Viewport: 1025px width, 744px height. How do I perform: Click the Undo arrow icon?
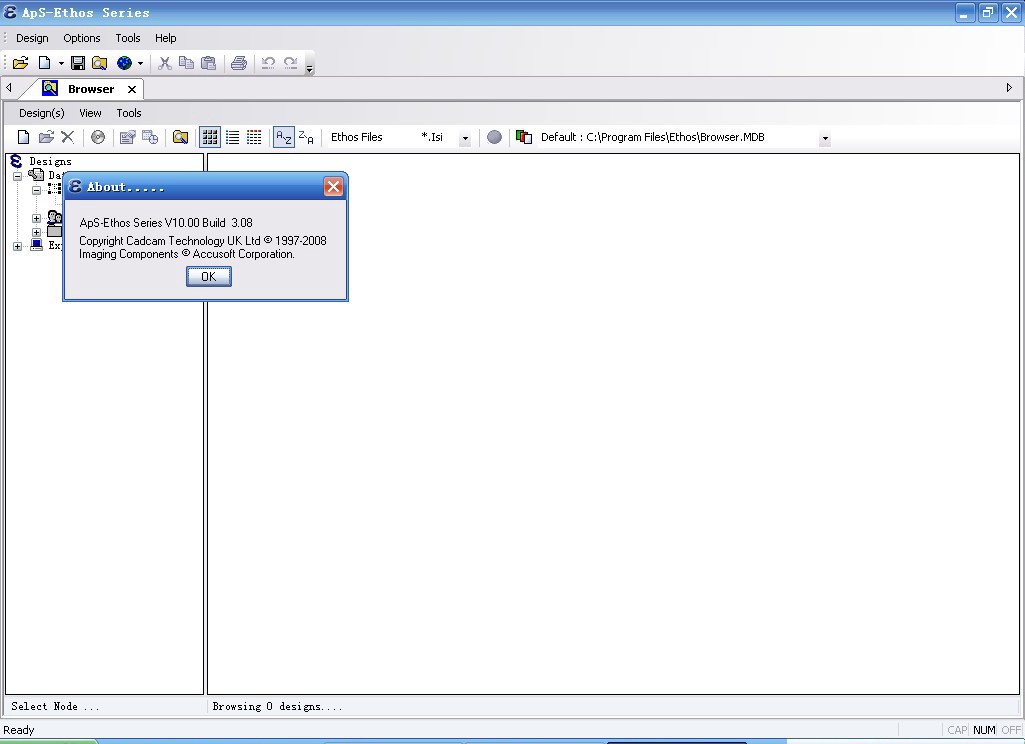tap(268, 63)
